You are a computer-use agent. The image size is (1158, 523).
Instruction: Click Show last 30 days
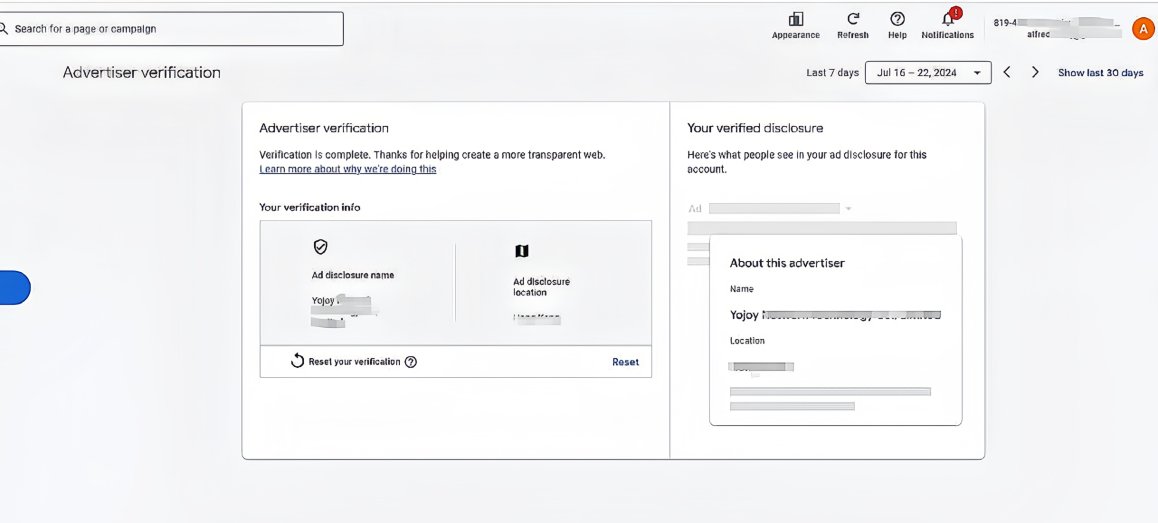pos(1100,72)
